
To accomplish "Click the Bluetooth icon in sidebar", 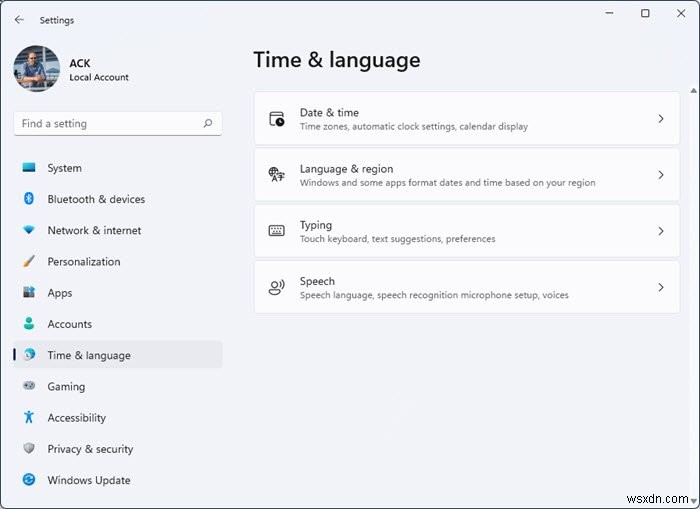I will coord(29,198).
